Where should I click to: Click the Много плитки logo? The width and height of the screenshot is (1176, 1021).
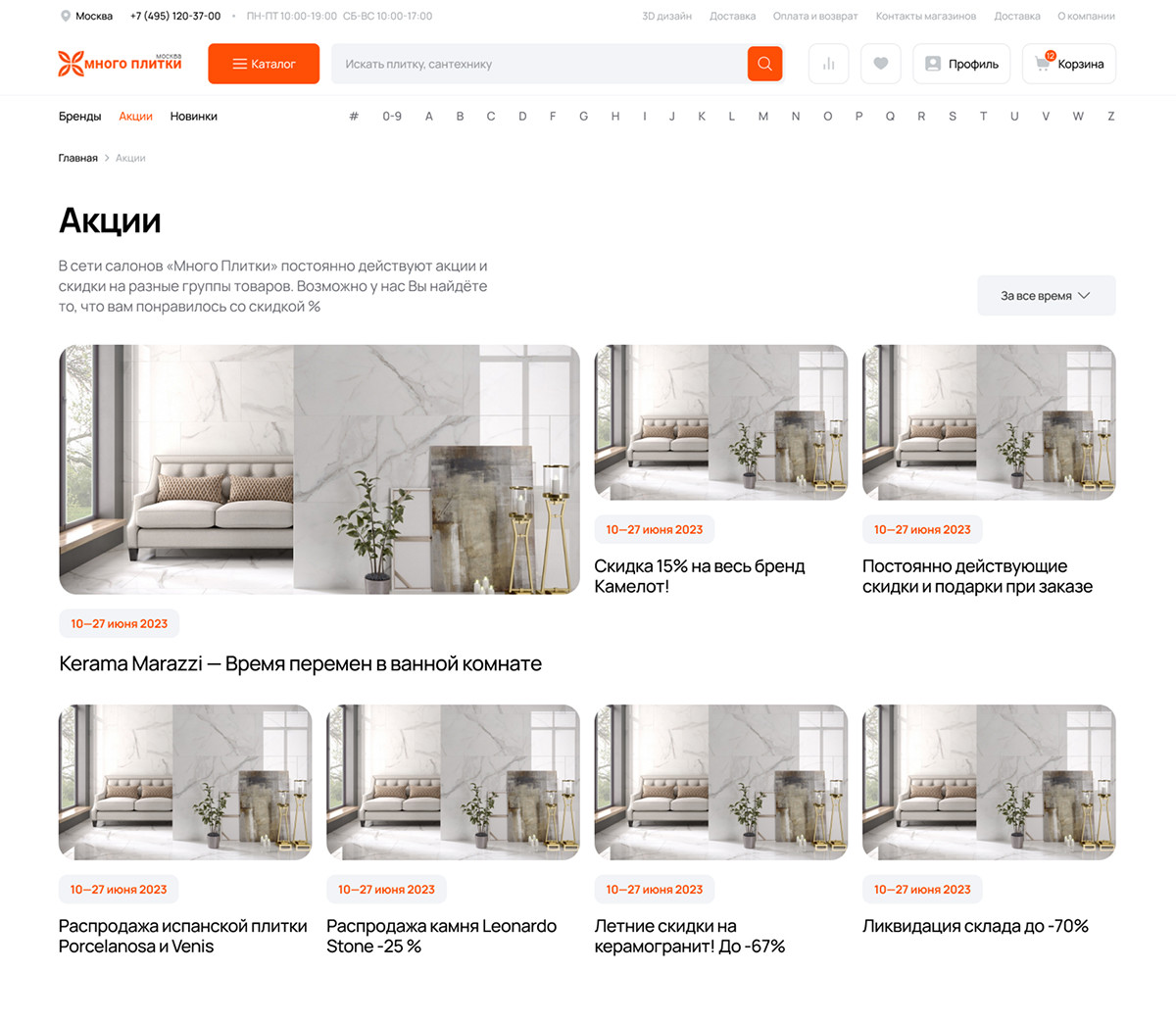[x=120, y=64]
